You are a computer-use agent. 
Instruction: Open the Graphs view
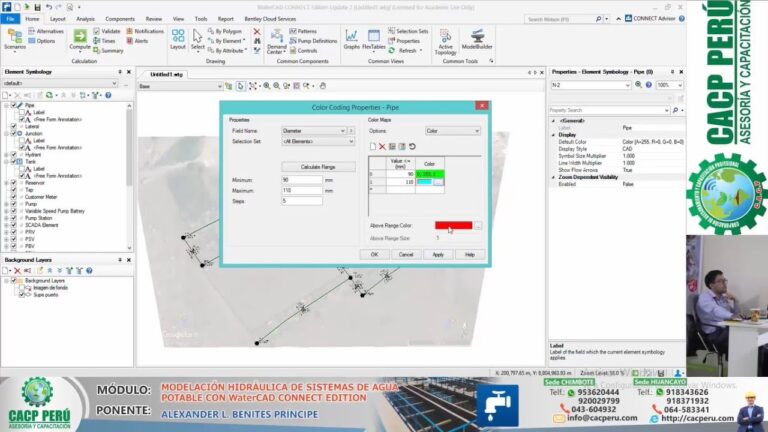pos(351,39)
